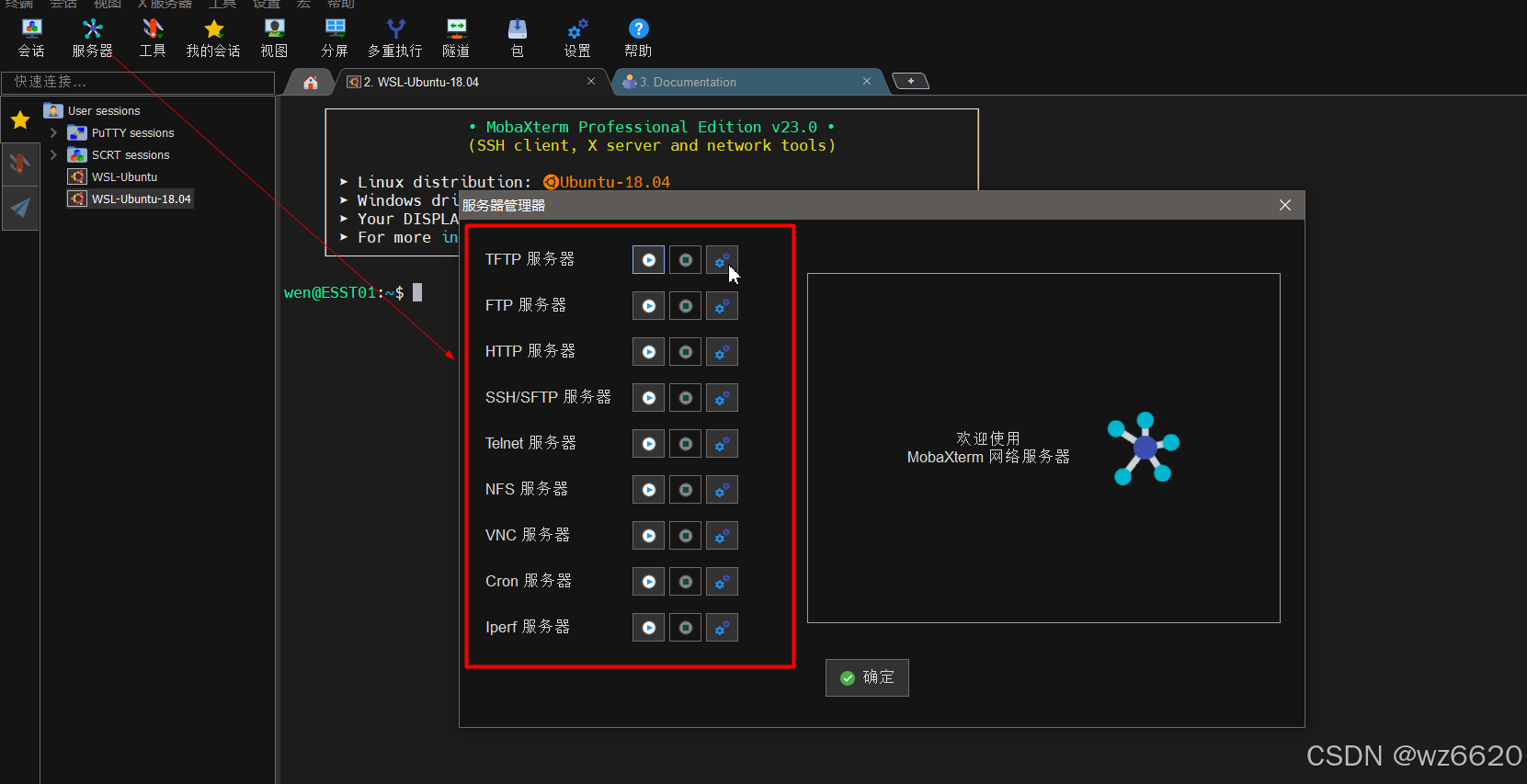1527x784 pixels.
Task: Open TFTP server settings gears
Action: (x=722, y=260)
